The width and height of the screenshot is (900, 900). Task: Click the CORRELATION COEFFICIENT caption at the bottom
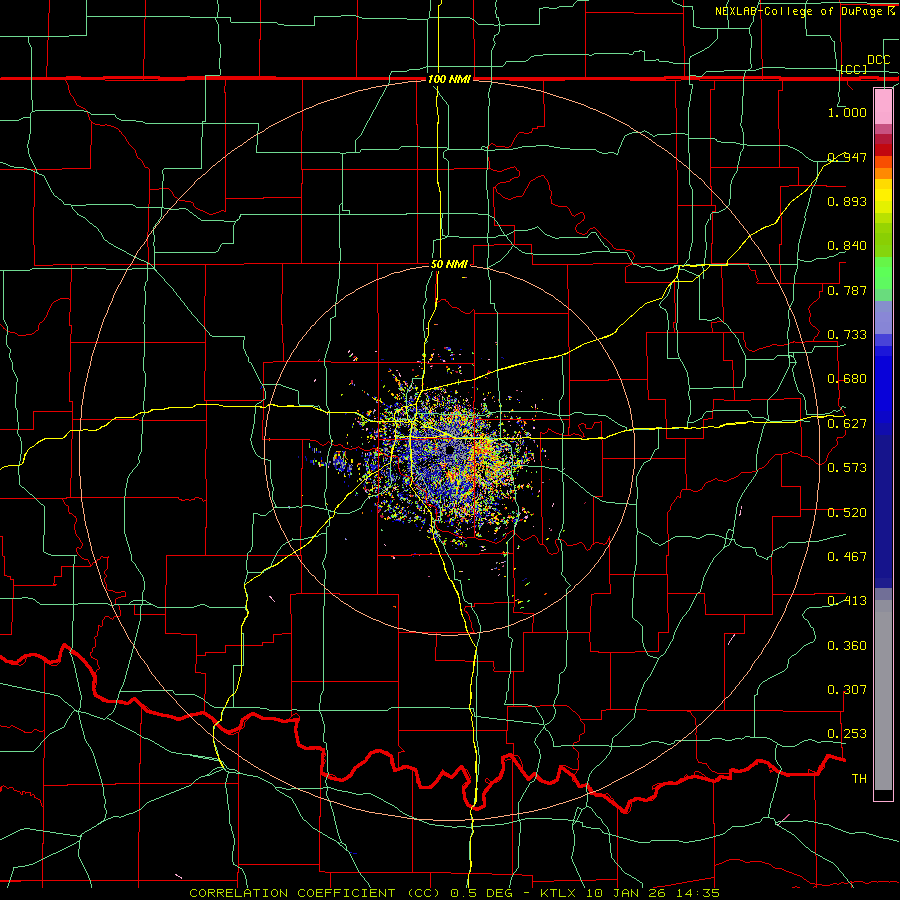[x=454, y=893]
